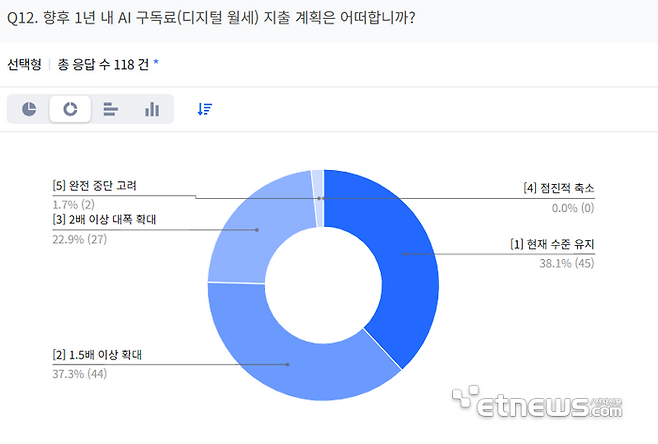
Task: Switch to horizontal bar chart view
Action: tap(111, 109)
